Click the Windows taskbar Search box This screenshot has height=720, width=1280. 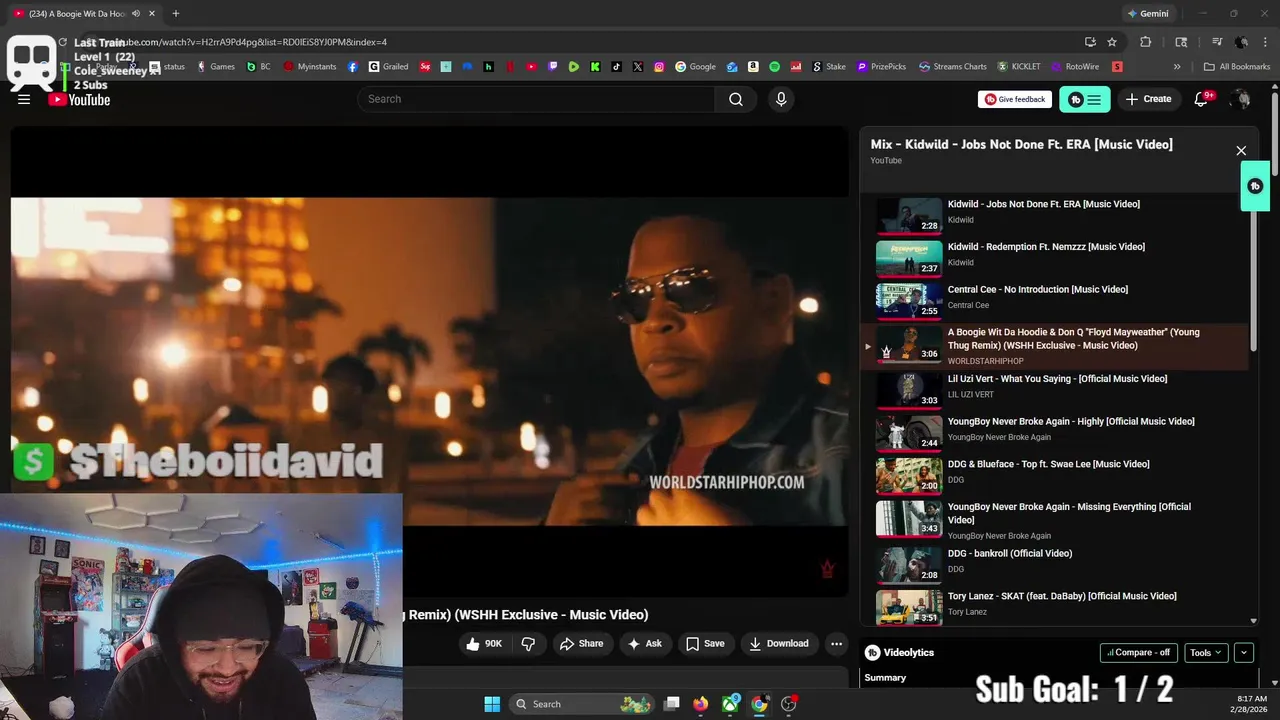[582, 704]
